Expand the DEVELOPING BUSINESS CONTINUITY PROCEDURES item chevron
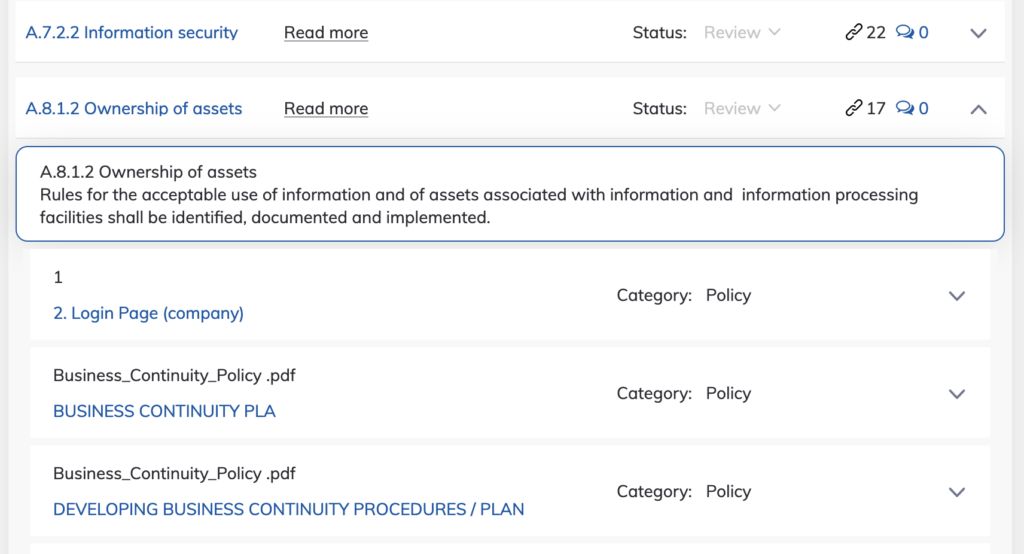The width and height of the screenshot is (1024, 554). [957, 492]
